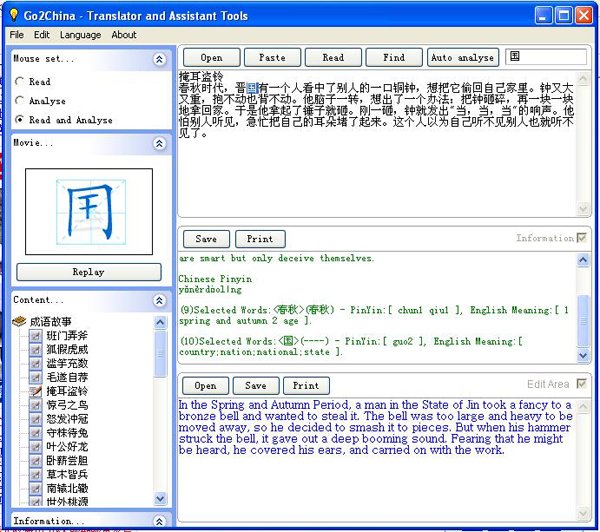Collapse the bottom Information panel
Image resolution: width=600 pixels, height=532 pixels.
[159, 521]
